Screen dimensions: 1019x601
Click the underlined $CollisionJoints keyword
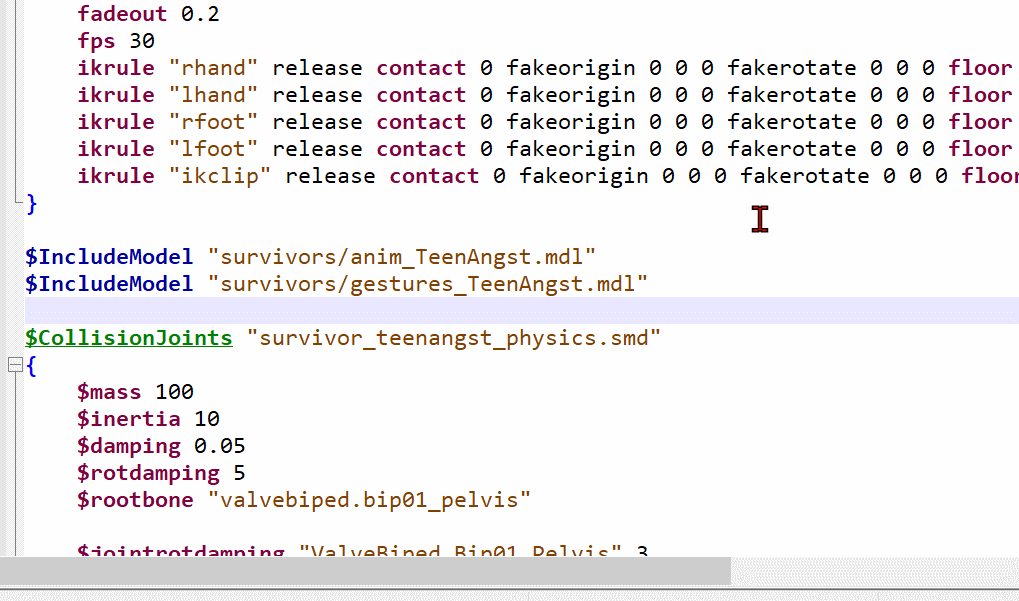click(129, 338)
